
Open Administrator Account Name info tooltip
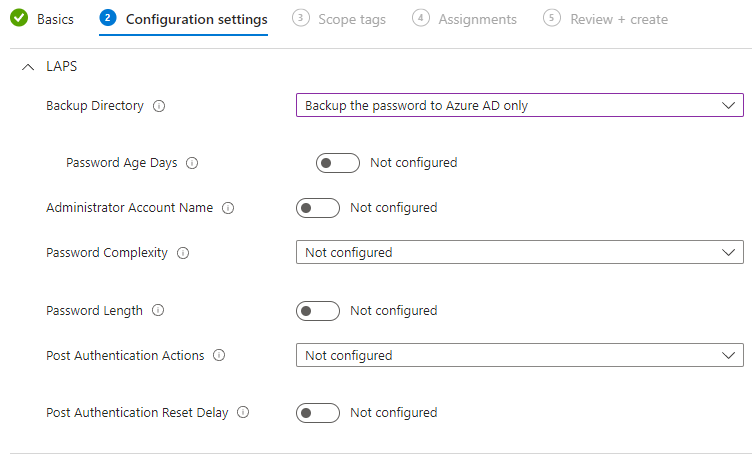[x=227, y=208]
